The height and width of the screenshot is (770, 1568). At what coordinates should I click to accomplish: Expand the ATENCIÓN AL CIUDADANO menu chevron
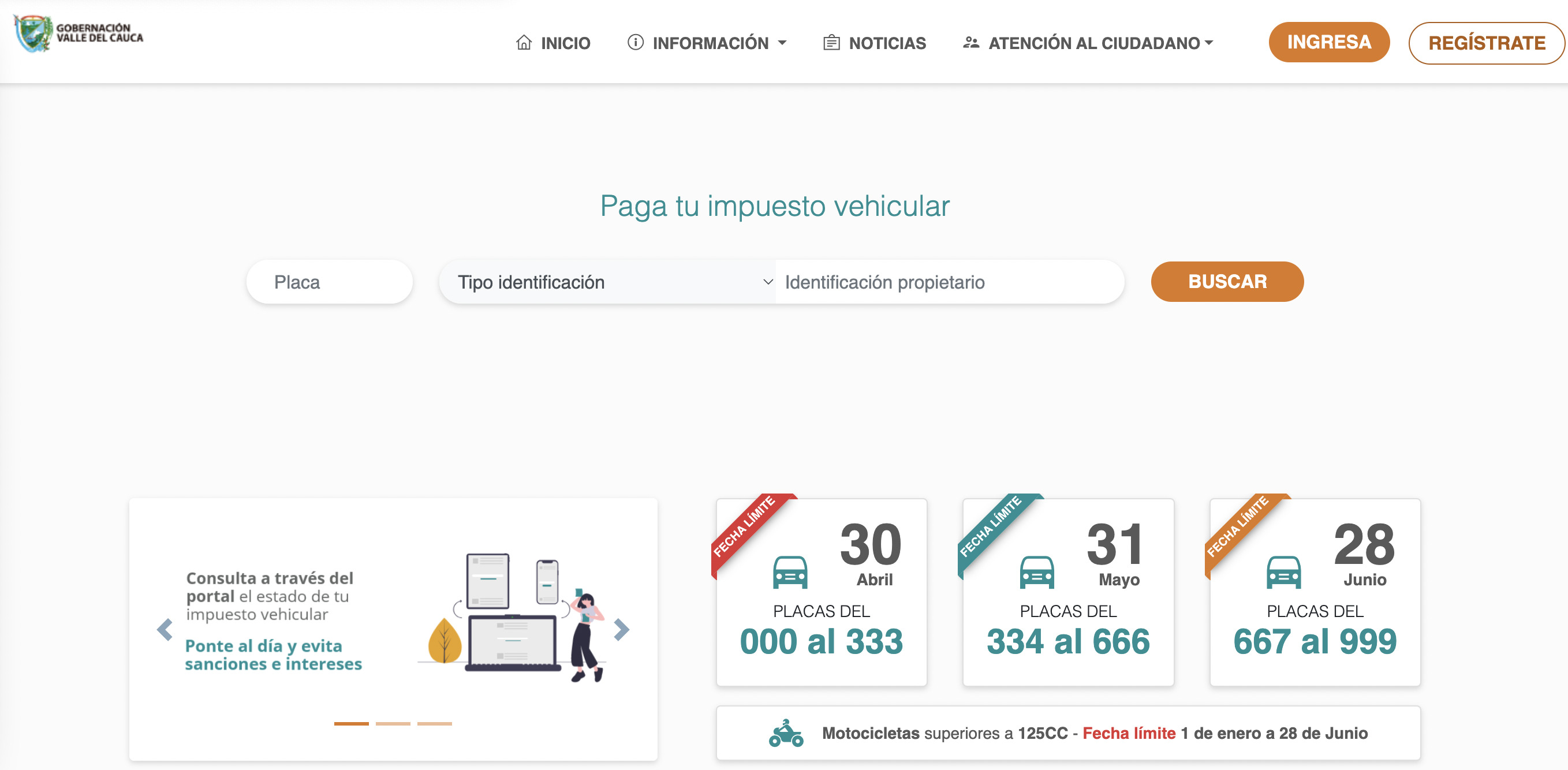[1209, 43]
